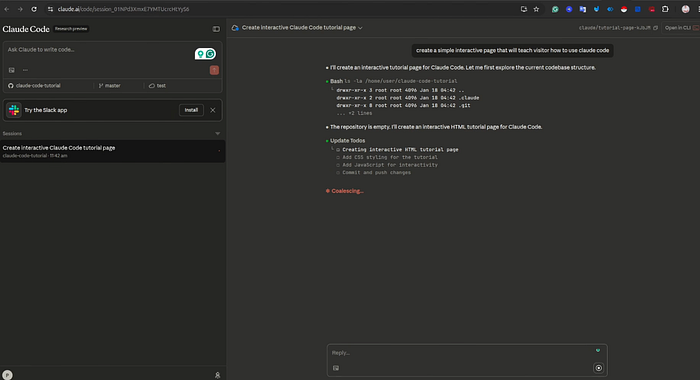Click the cloud icon beside session title
Viewport: 700px width, 380px height.
[235, 28]
